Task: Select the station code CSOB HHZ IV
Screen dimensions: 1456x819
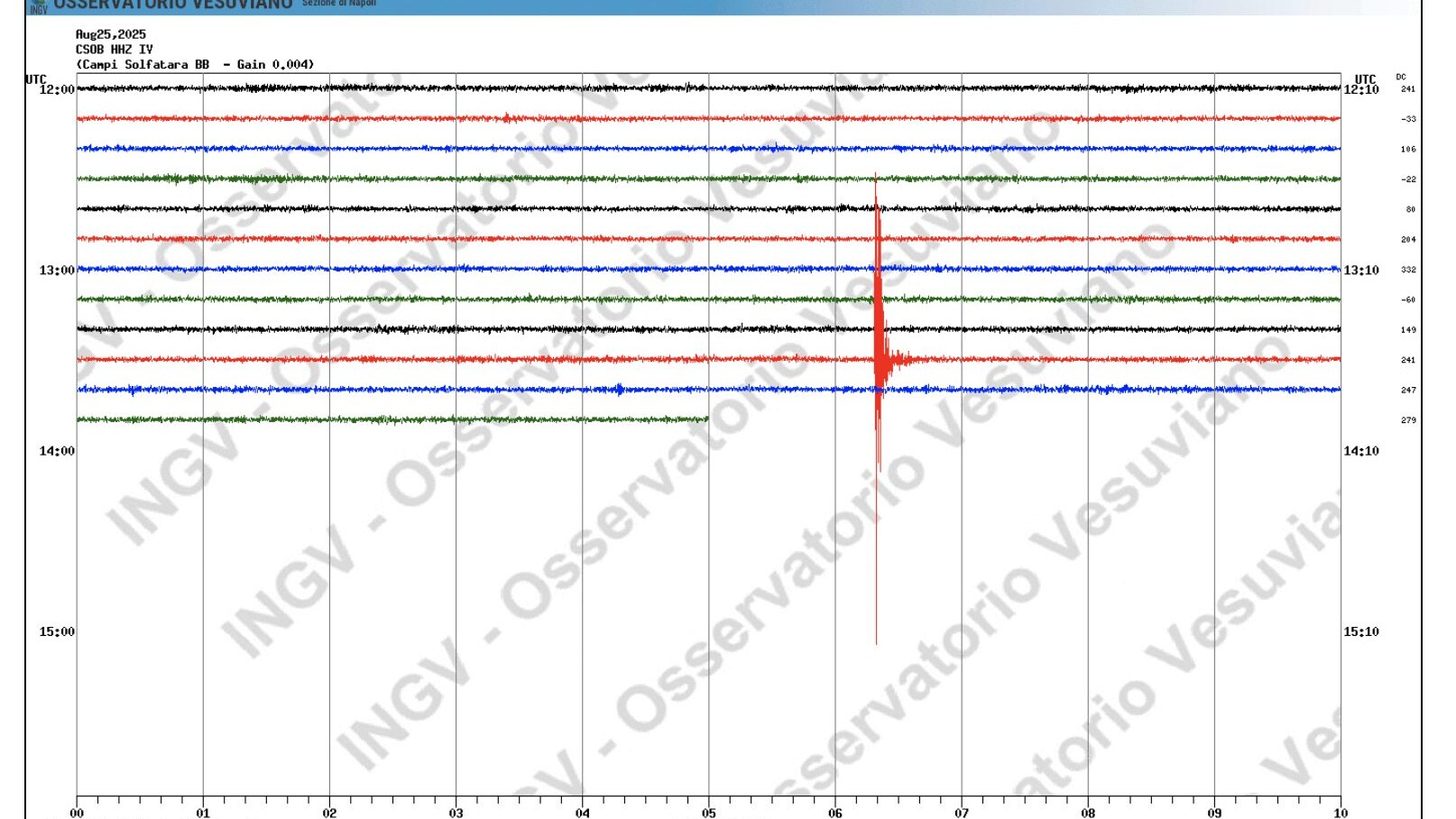Action: coord(115,50)
